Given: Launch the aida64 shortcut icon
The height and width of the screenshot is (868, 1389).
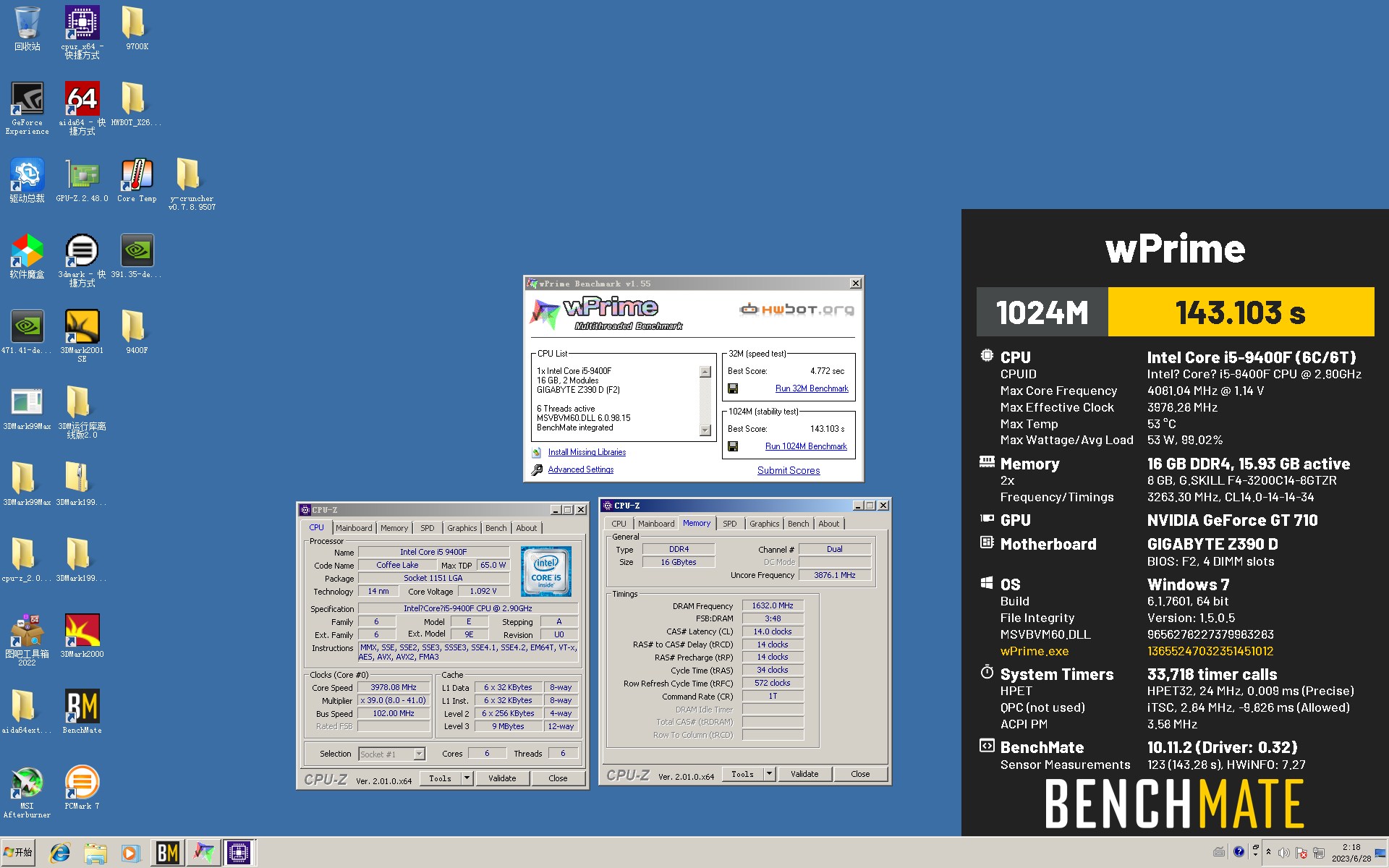Looking at the screenshot, I should coord(82,109).
